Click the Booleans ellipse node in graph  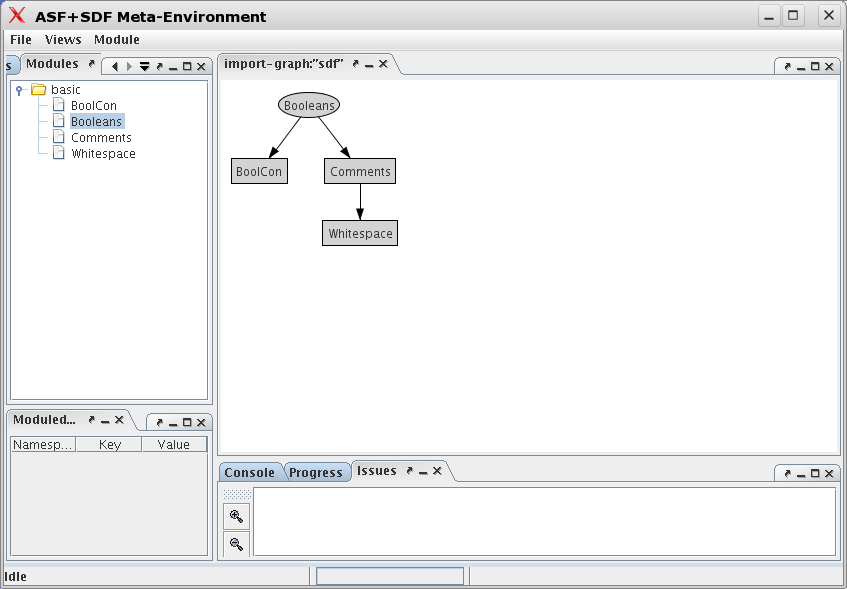[x=309, y=105]
